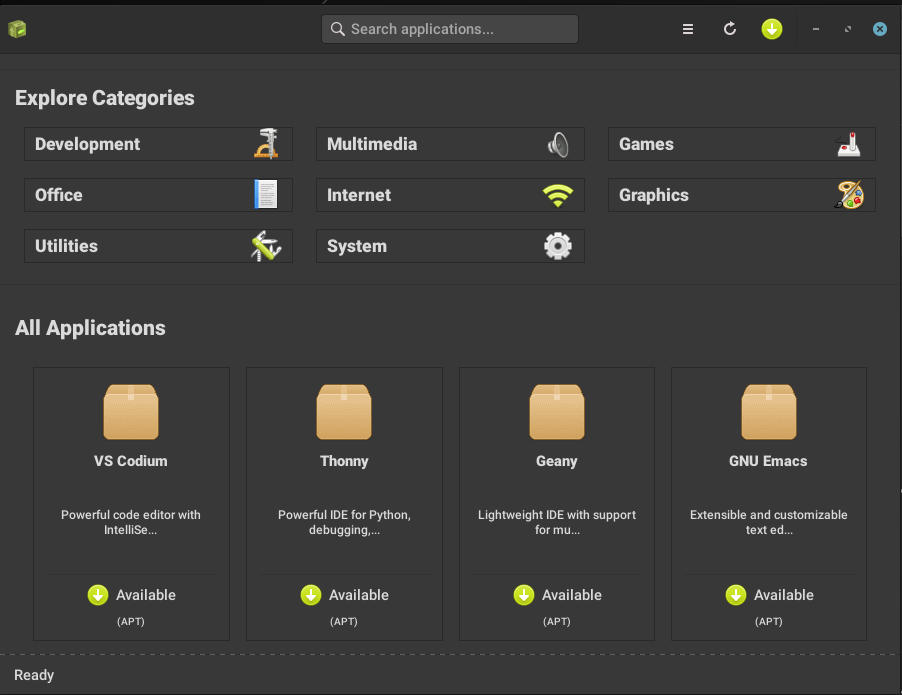This screenshot has width=902, height=695.
Task: Select the Office category
Action: (158, 195)
